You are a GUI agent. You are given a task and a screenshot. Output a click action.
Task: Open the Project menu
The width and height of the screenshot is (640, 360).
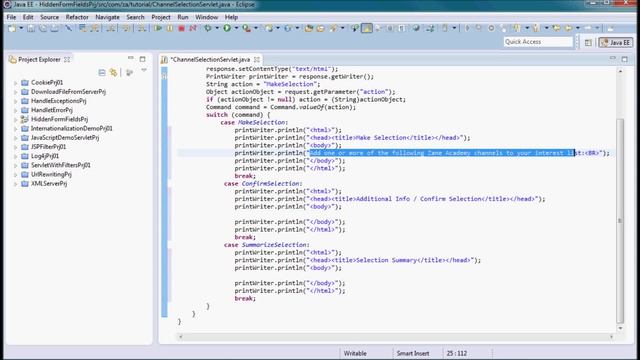[161, 17]
